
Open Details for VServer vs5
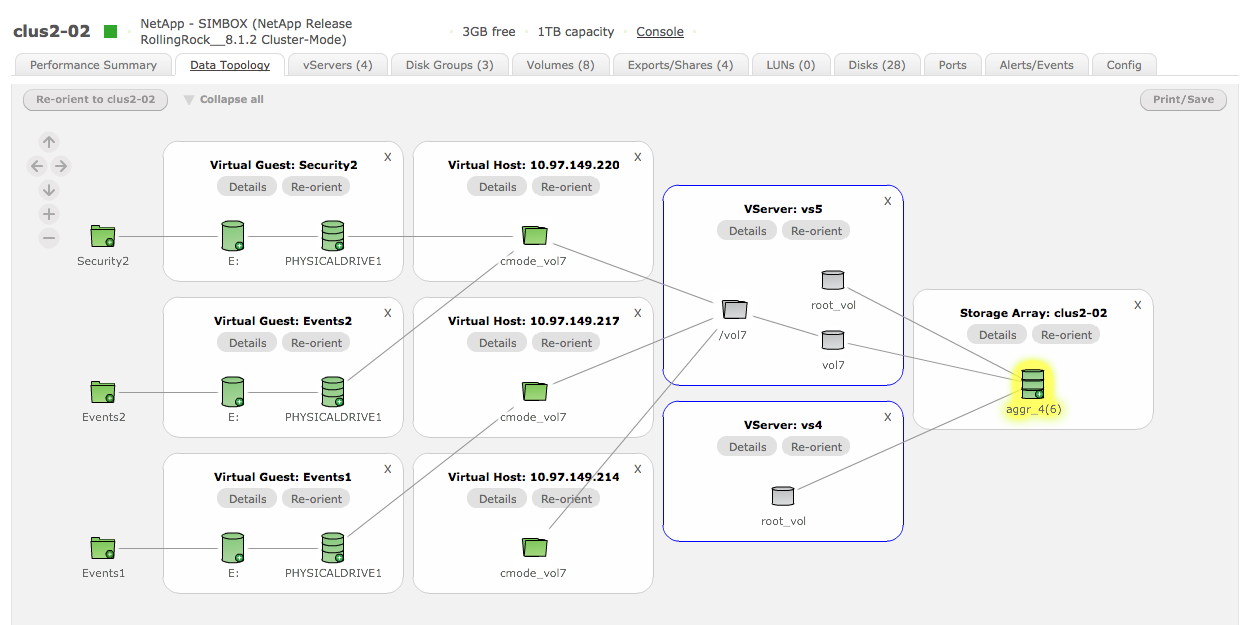pyautogui.click(x=747, y=231)
